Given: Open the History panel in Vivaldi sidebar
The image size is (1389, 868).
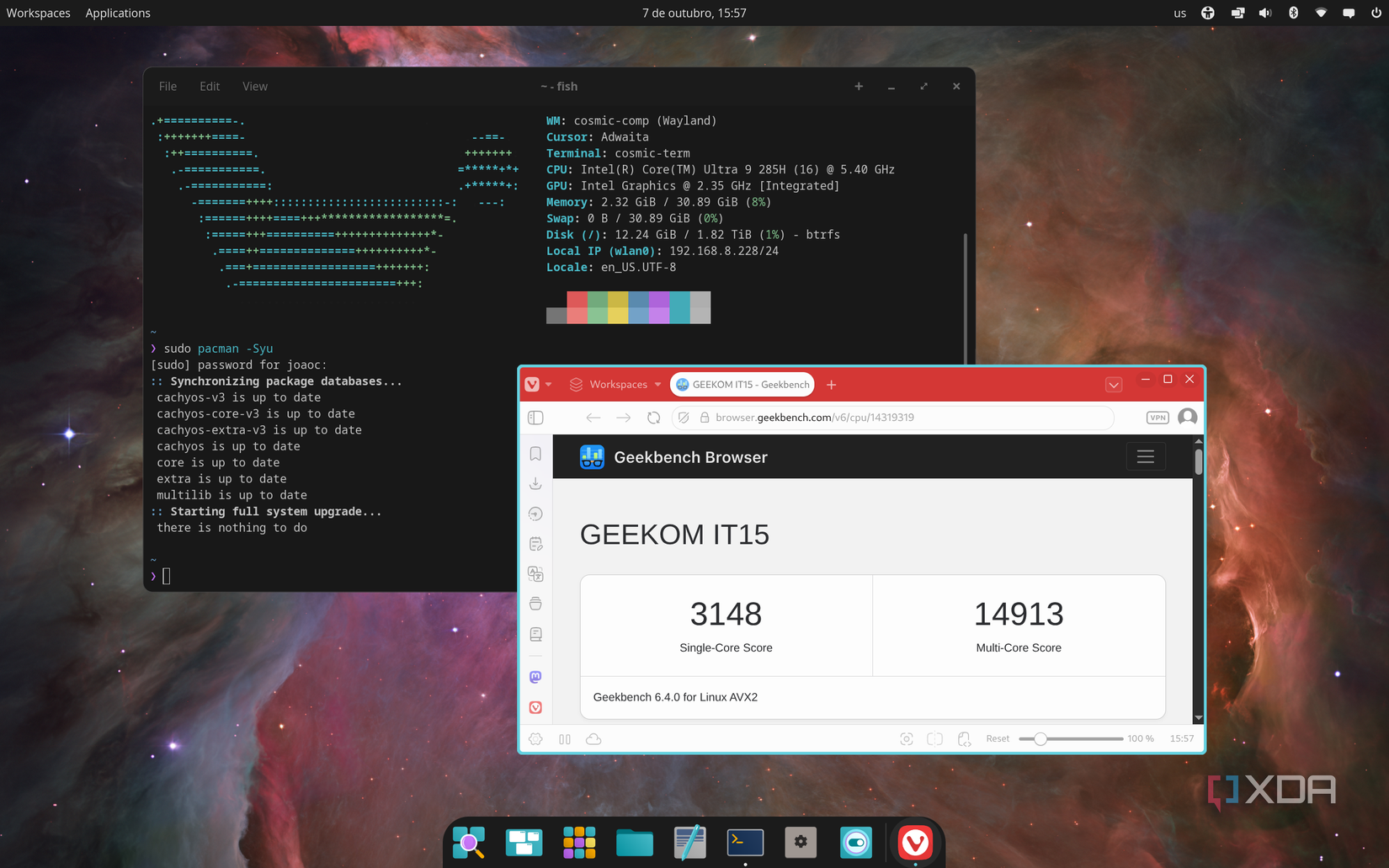Looking at the screenshot, I should click(535, 513).
